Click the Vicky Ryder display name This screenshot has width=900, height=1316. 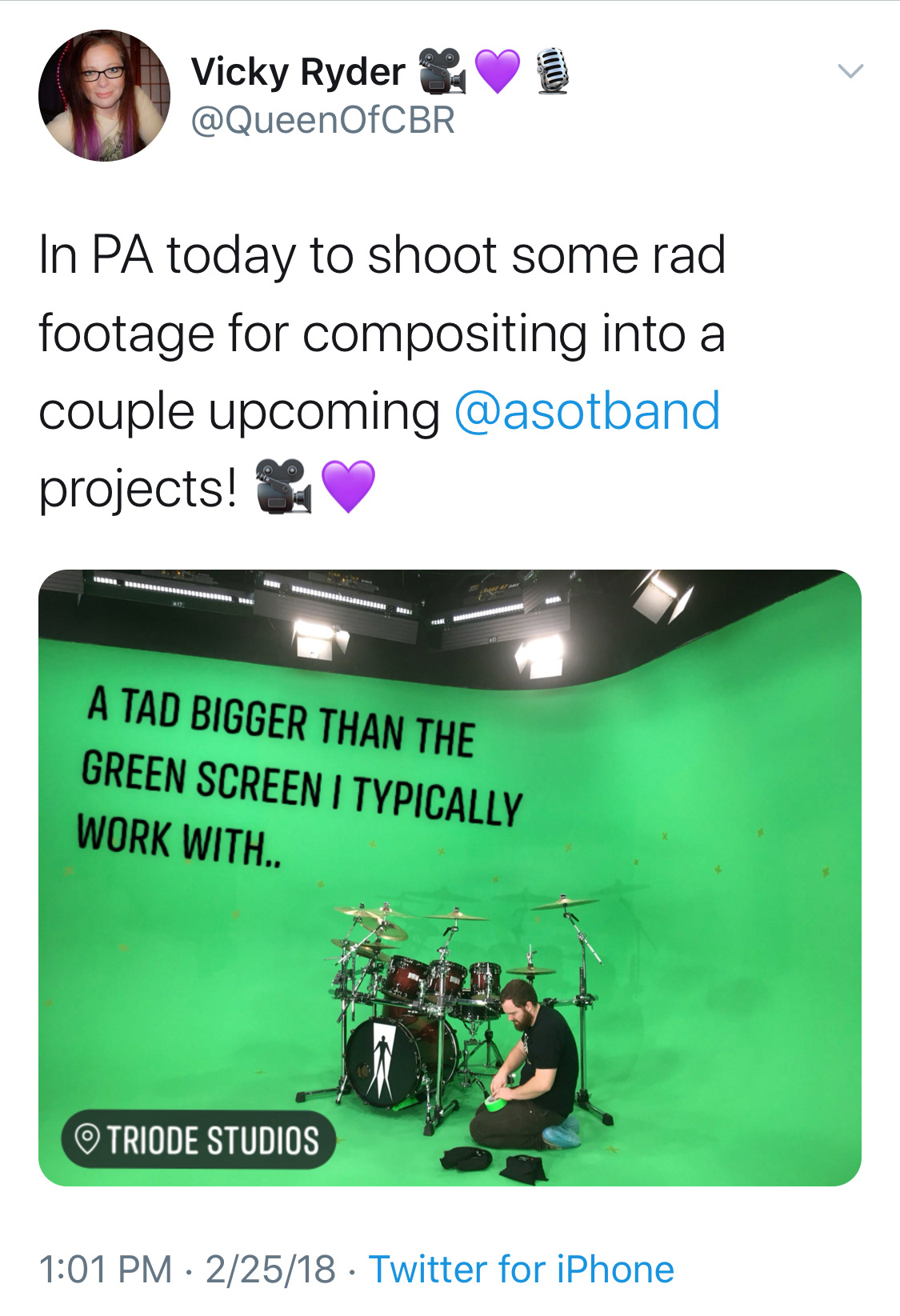[x=298, y=72]
